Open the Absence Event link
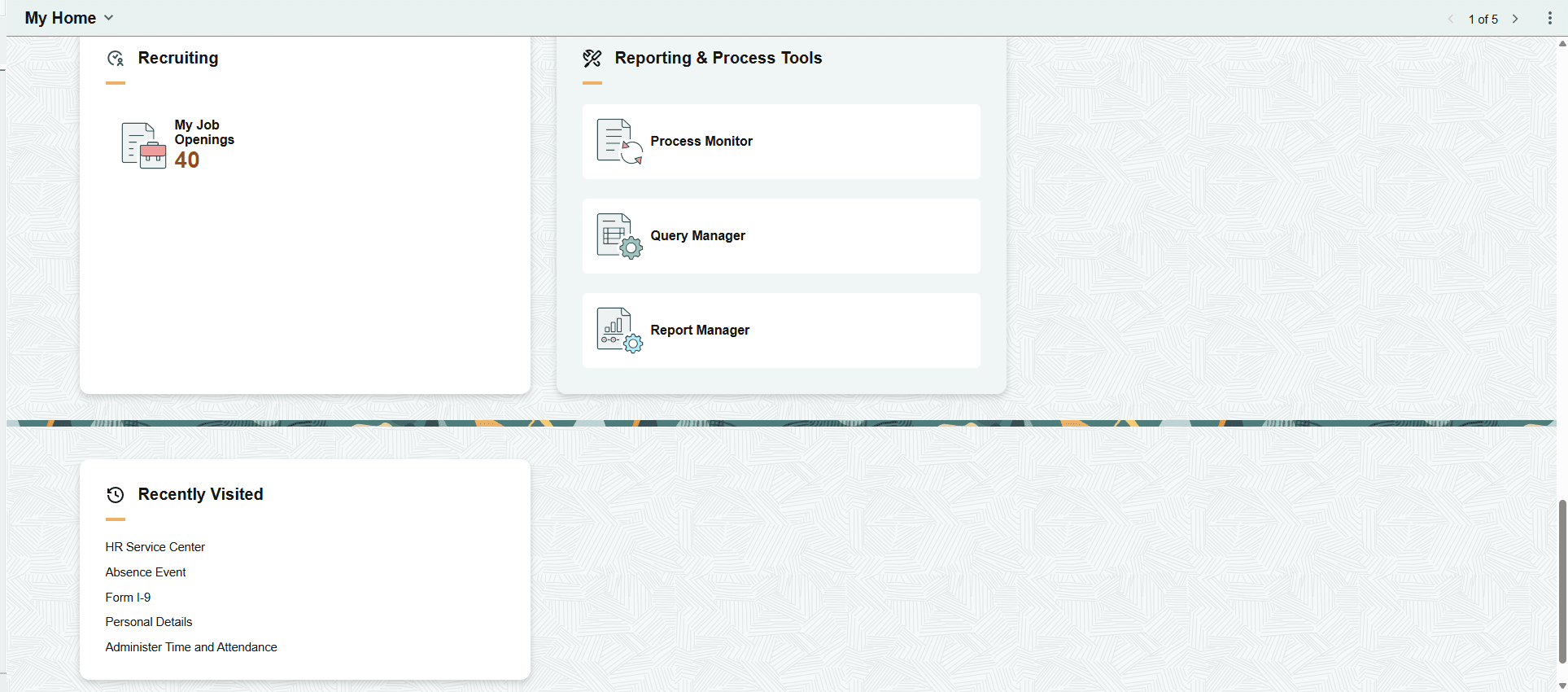The width and height of the screenshot is (1568, 692). pyautogui.click(x=146, y=572)
